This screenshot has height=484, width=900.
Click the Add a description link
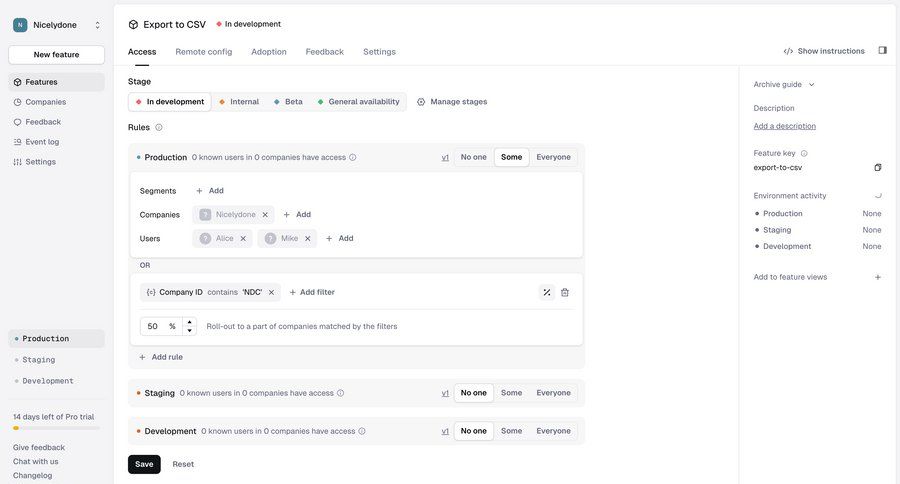coord(785,126)
